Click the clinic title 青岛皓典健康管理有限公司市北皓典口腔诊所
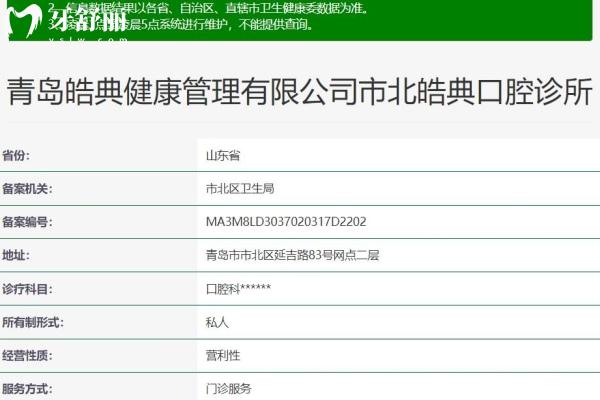 (x=300, y=91)
